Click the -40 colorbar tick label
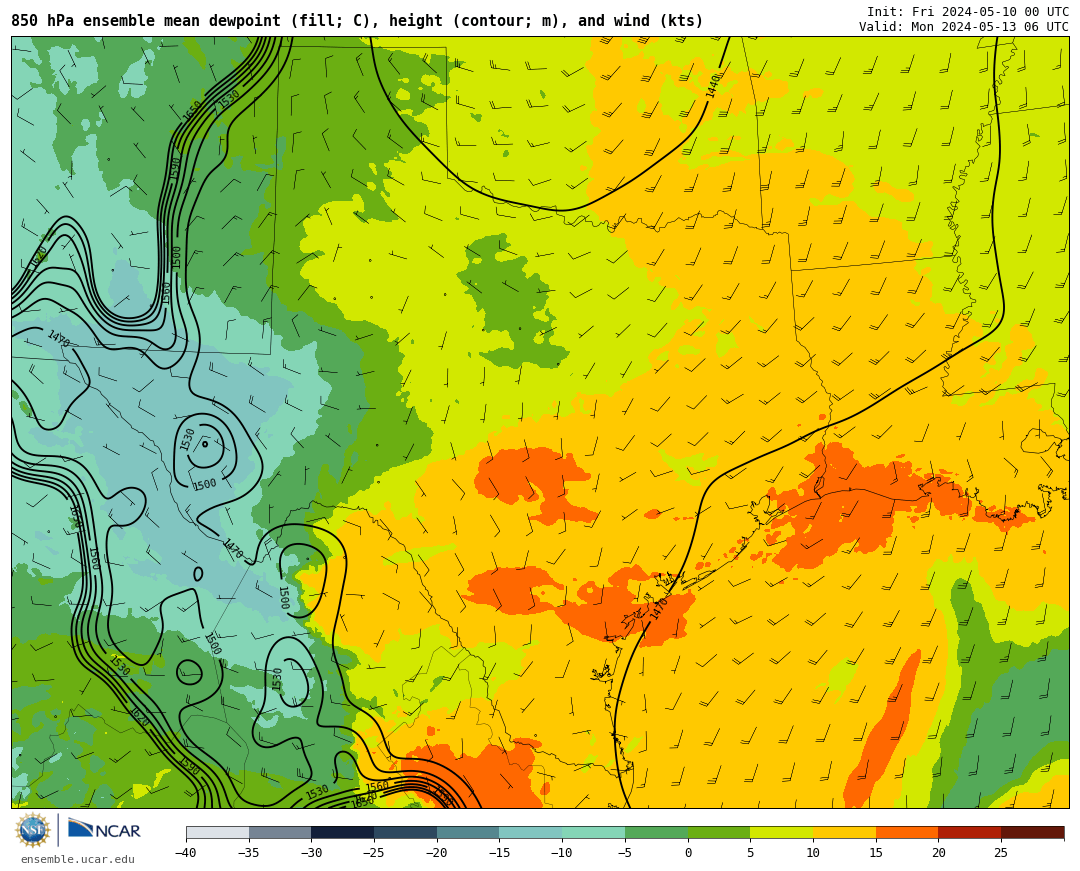The width and height of the screenshot is (1080, 871). tap(185, 852)
